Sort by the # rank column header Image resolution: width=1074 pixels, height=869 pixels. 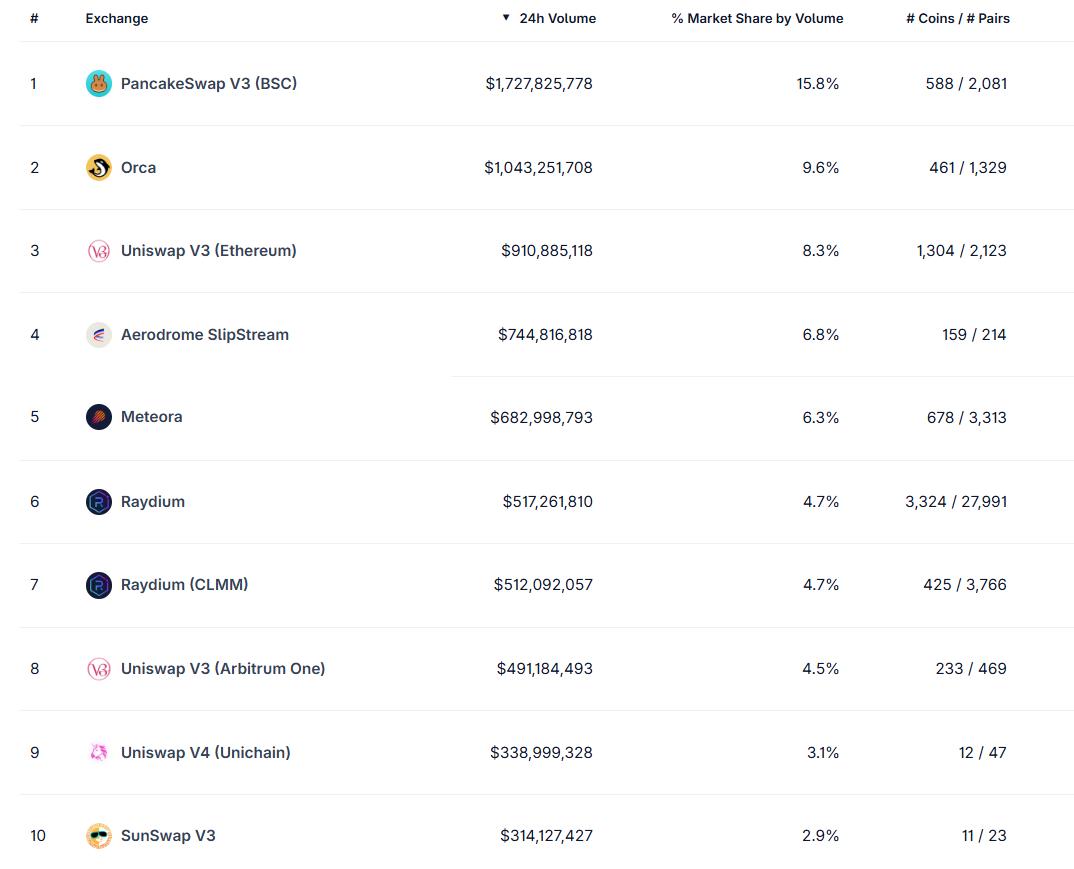34,18
